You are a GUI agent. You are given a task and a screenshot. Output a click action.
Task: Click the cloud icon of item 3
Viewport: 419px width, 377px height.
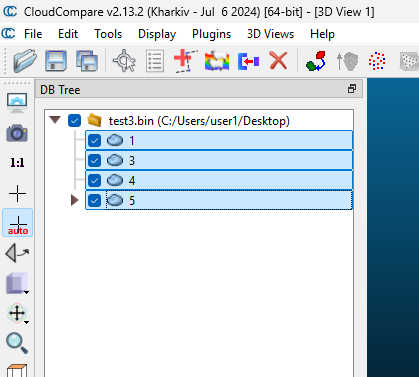[115, 160]
